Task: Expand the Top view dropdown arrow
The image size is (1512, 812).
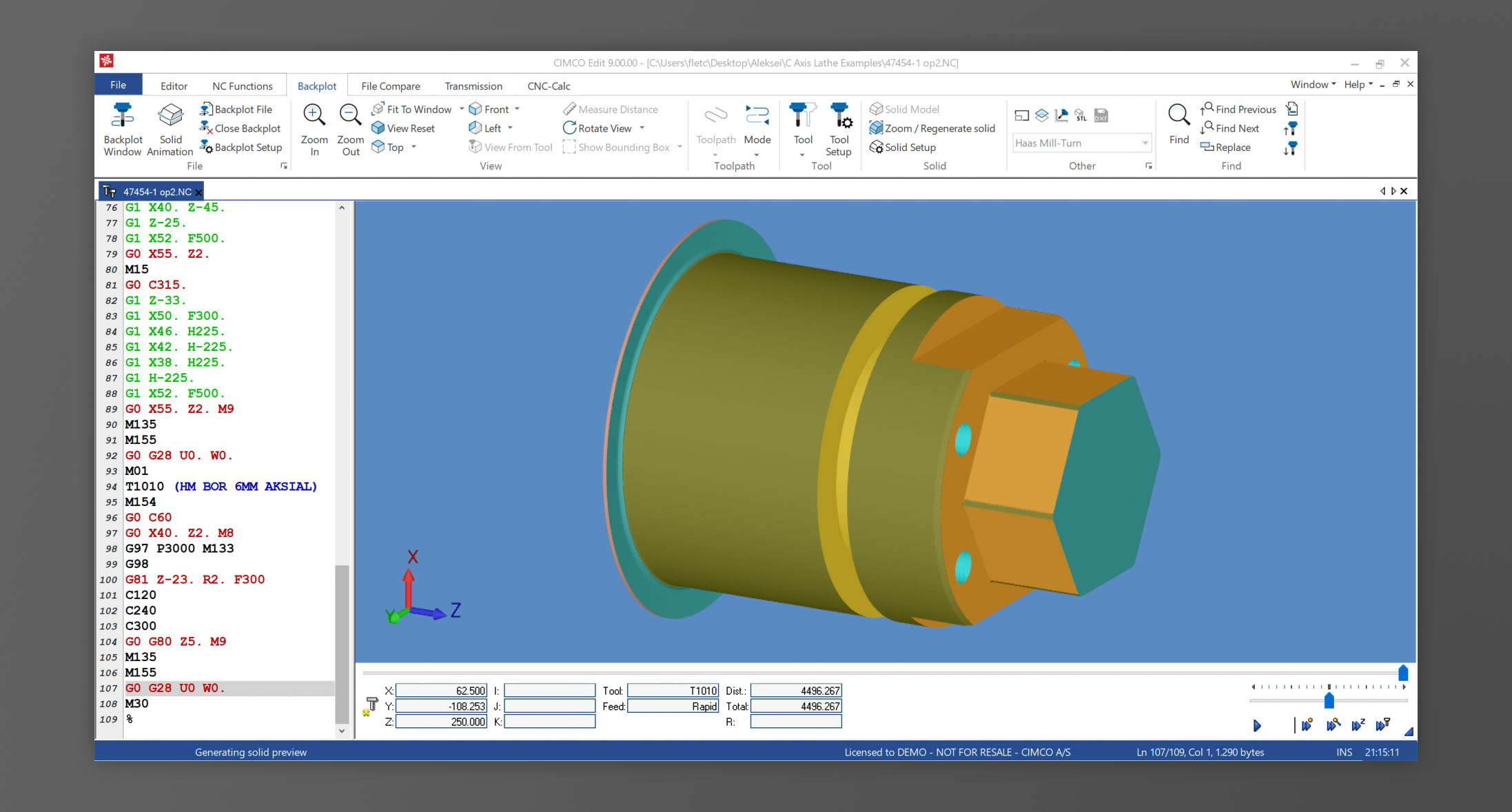Action: point(413,147)
